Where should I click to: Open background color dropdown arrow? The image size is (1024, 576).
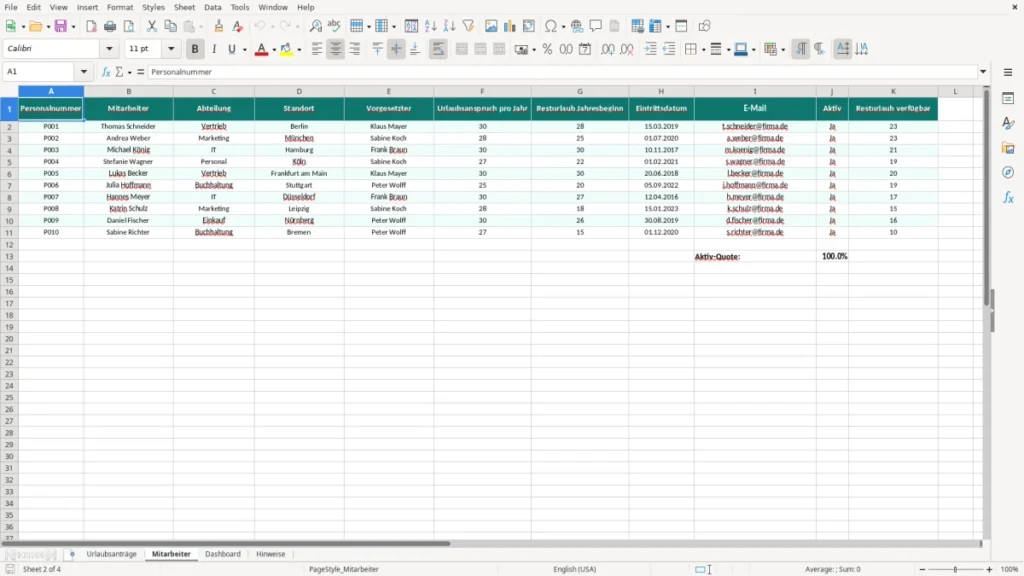click(299, 49)
